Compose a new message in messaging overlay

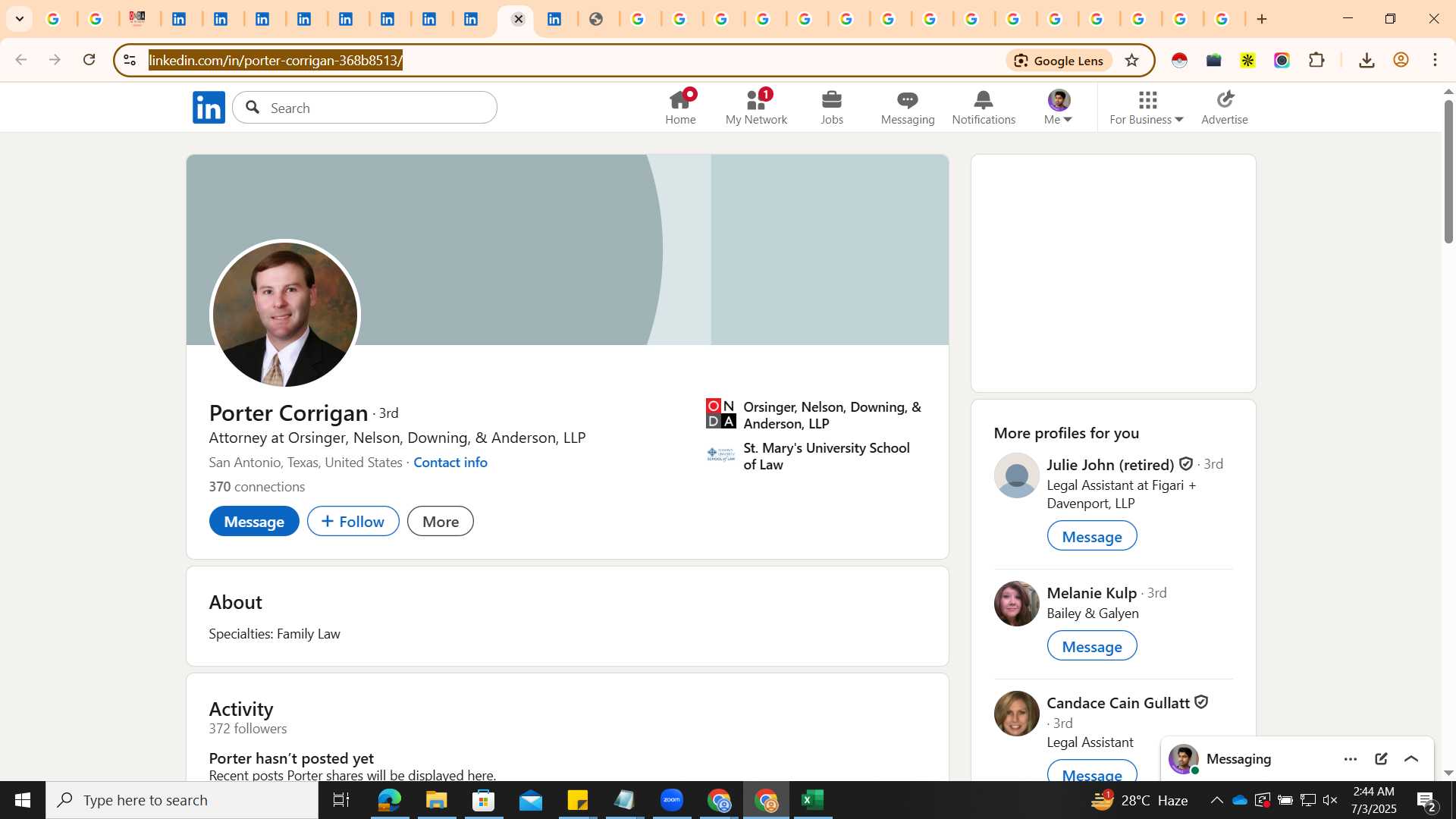(1381, 759)
